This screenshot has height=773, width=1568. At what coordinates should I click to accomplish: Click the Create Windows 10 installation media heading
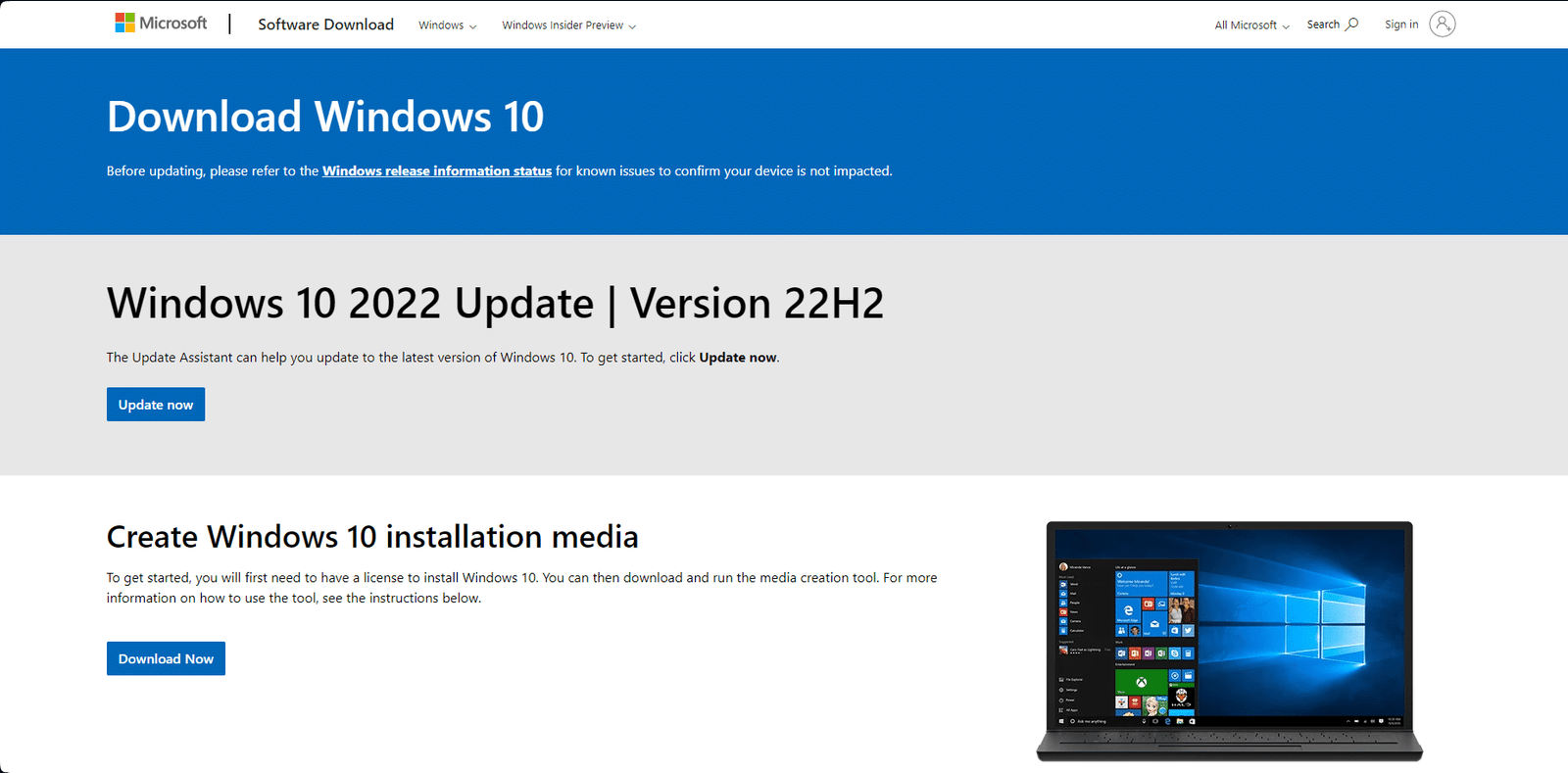tap(372, 537)
